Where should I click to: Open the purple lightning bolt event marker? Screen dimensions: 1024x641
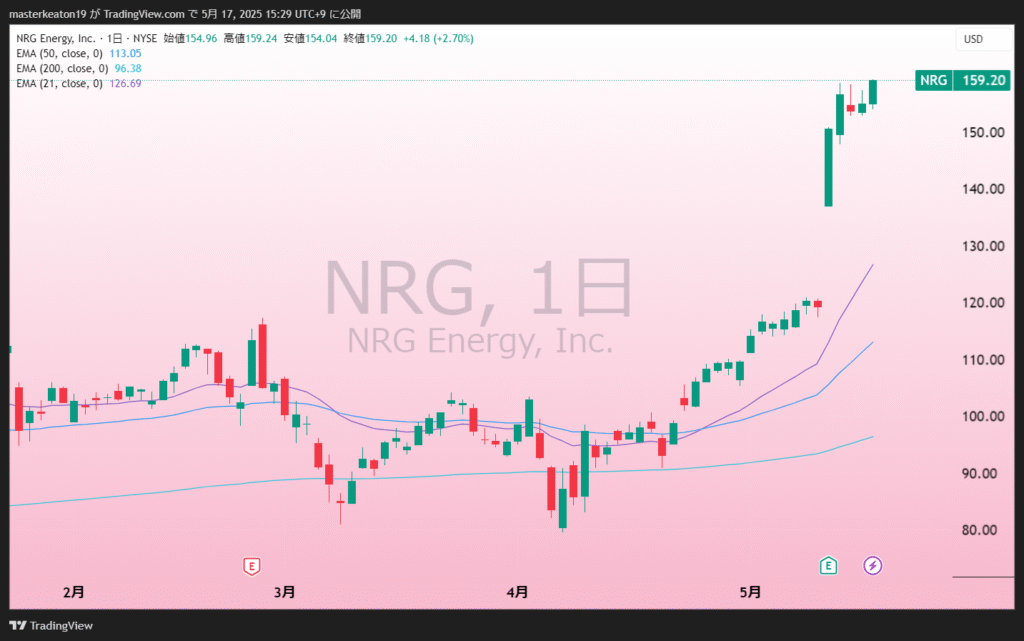coord(872,565)
